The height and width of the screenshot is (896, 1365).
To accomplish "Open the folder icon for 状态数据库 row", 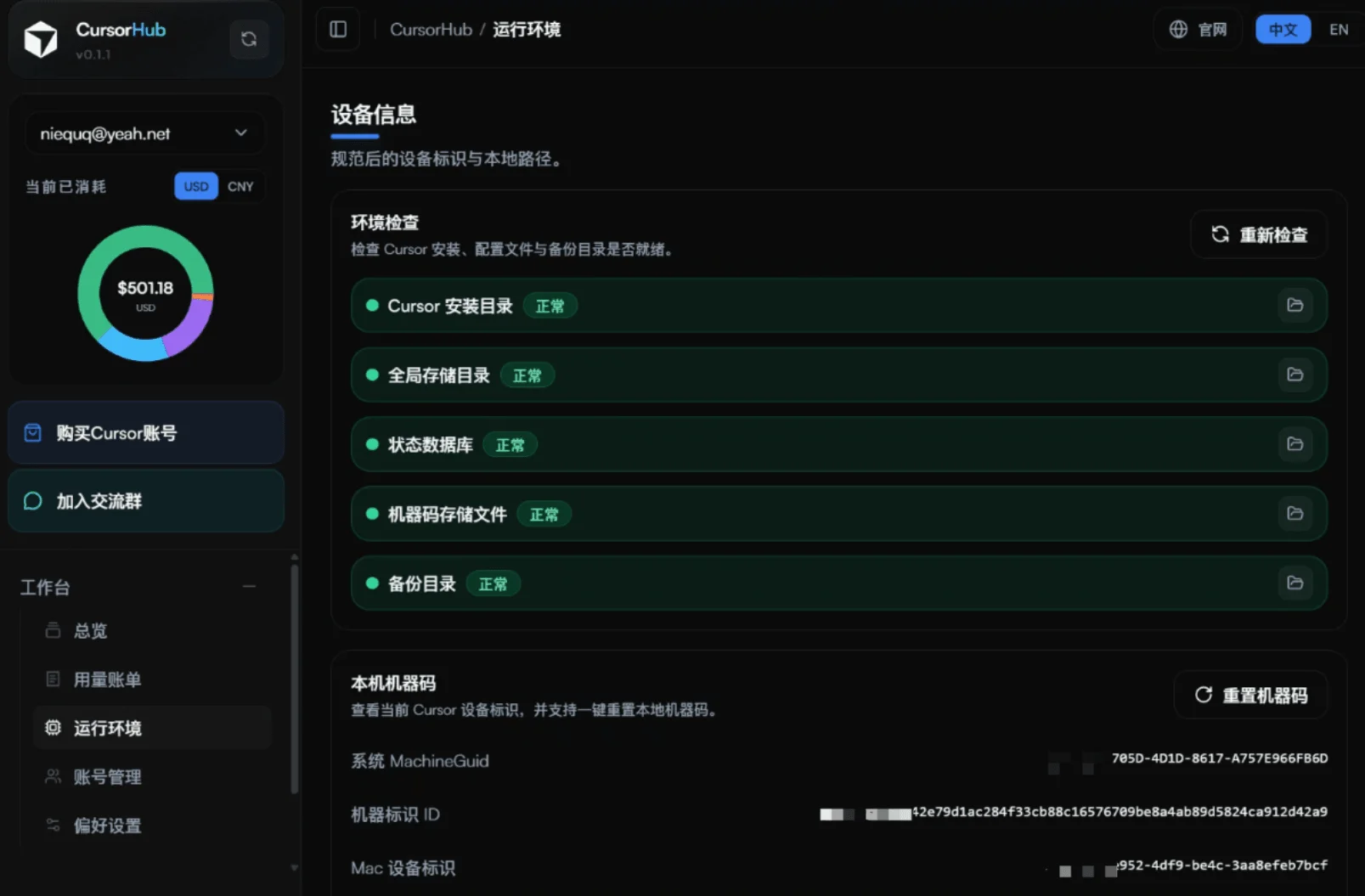I will 1294,443.
